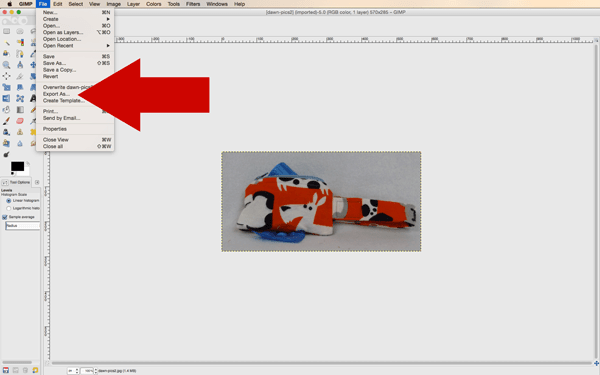Open the zoom percentage dropdown in status bar

[95, 371]
